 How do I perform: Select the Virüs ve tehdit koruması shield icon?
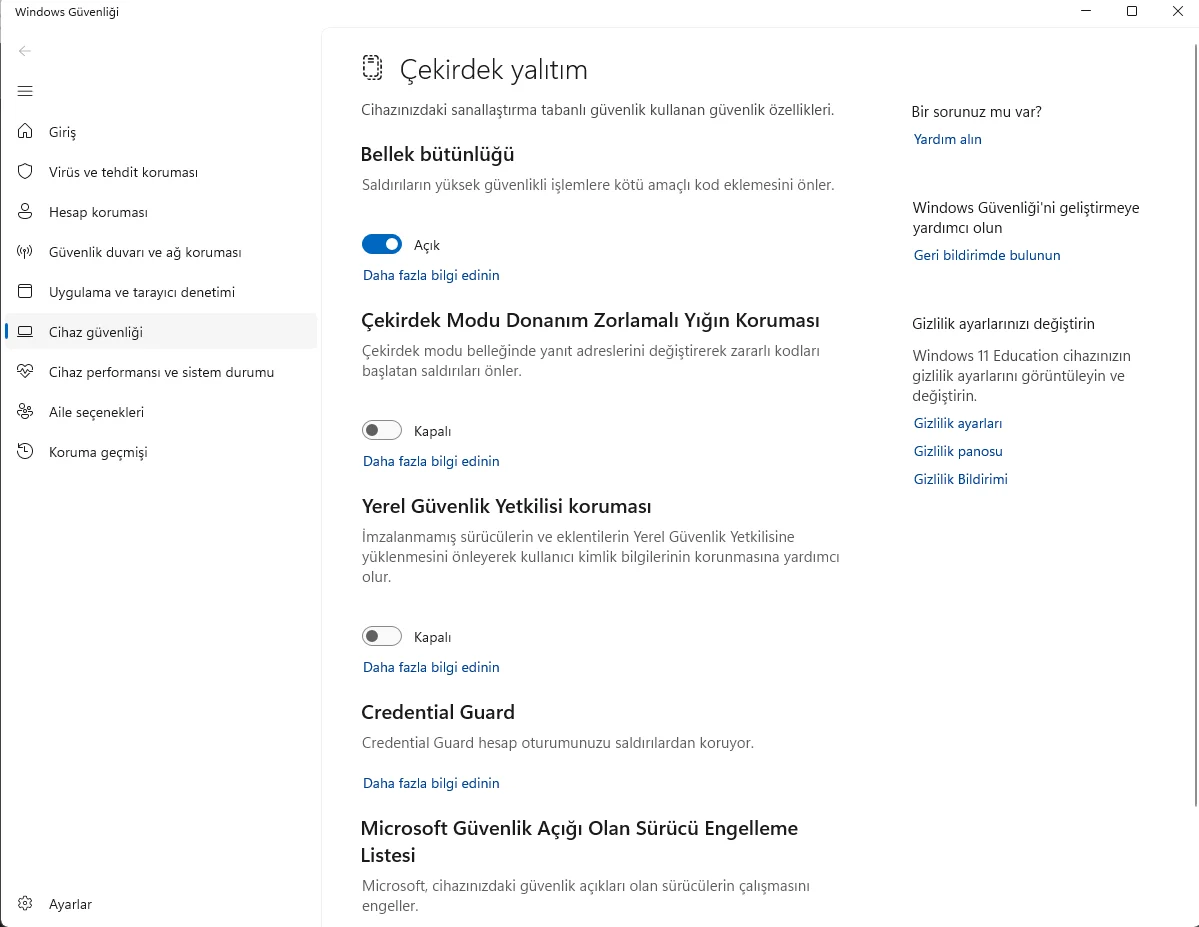click(25, 171)
